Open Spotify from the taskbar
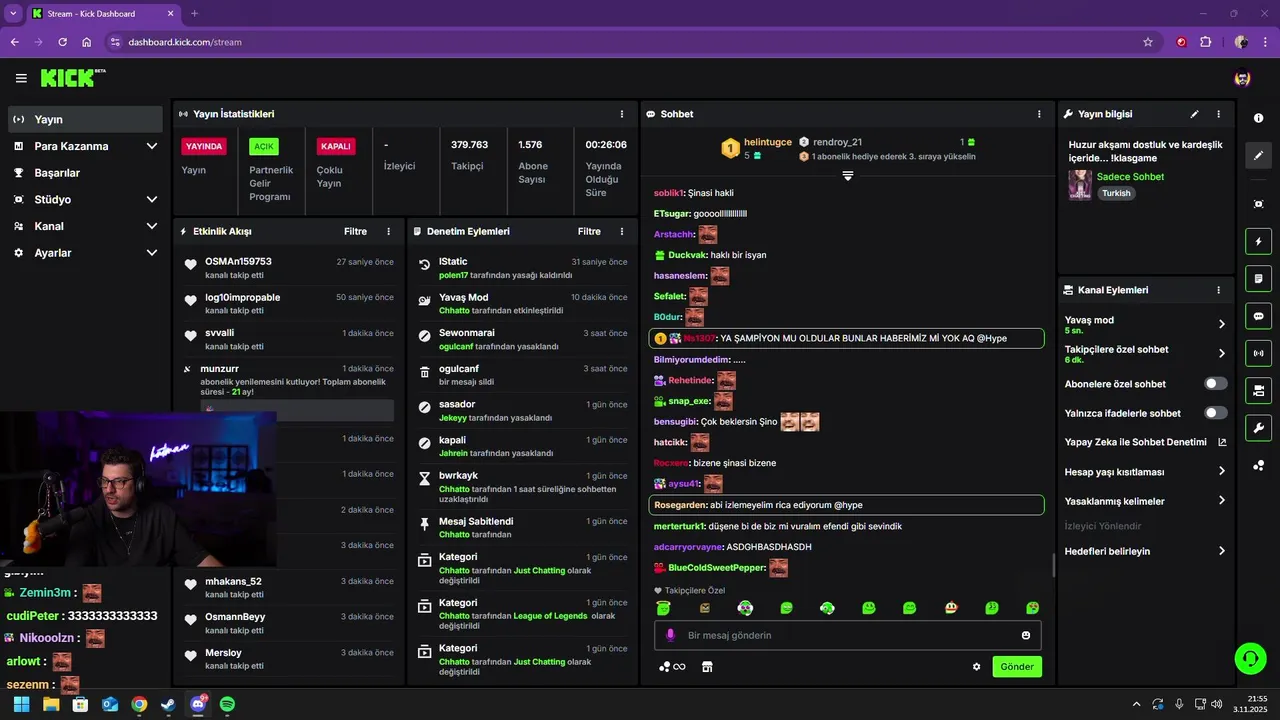The width and height of the screenshot is (1280, 720). [227, 704]
